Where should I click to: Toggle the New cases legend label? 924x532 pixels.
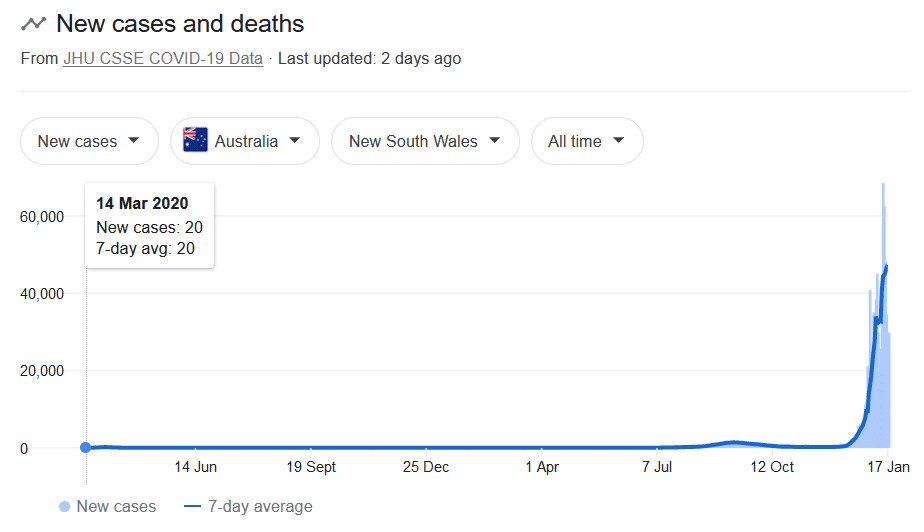click(x=116, y=507)
